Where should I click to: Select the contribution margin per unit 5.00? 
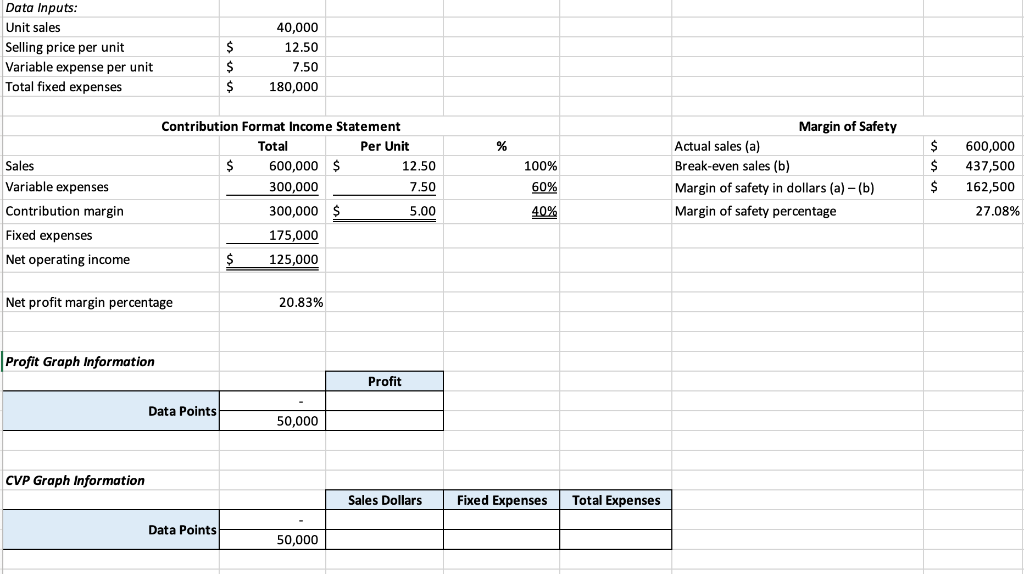(x=423, y=211)
